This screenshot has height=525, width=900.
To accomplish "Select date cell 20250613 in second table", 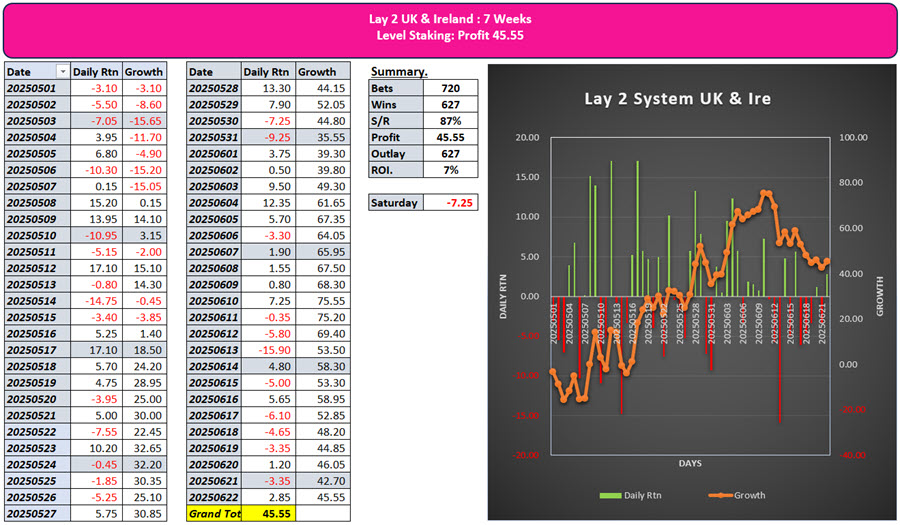I will [214, 350].
